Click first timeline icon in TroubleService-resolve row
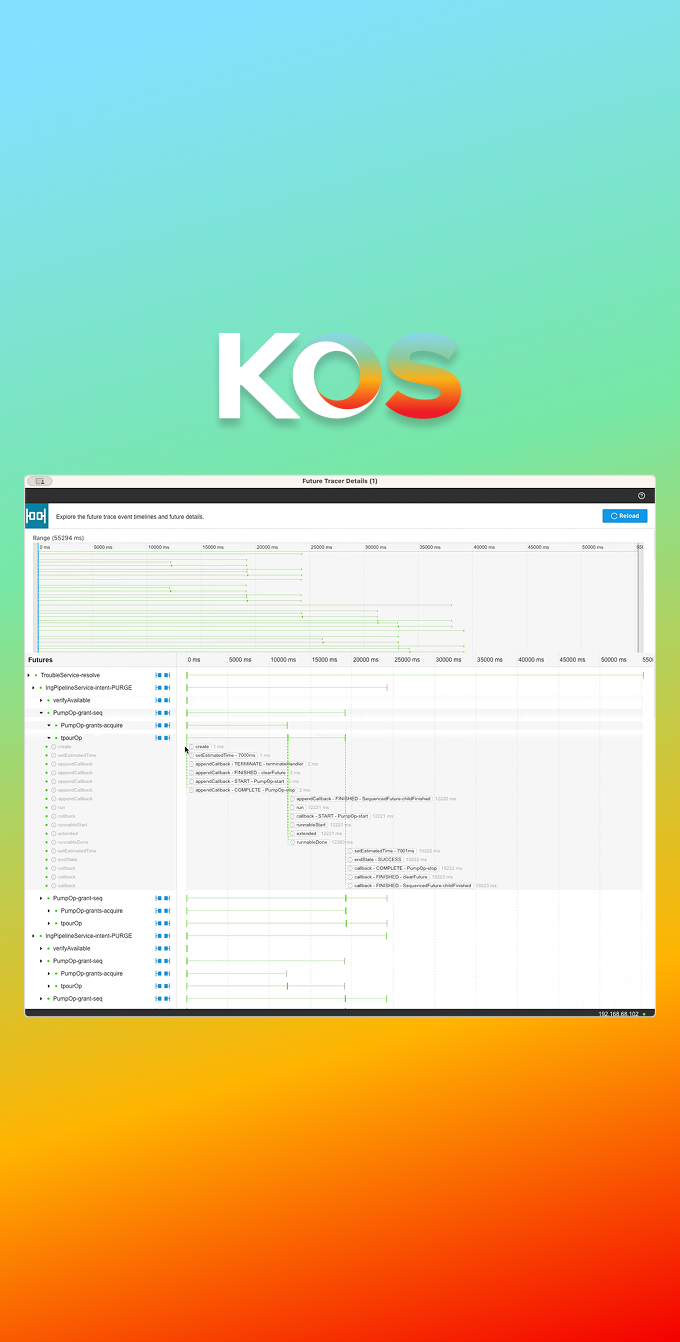Image resolution: width=680 pixels, height=1342 pixels. 158,675
